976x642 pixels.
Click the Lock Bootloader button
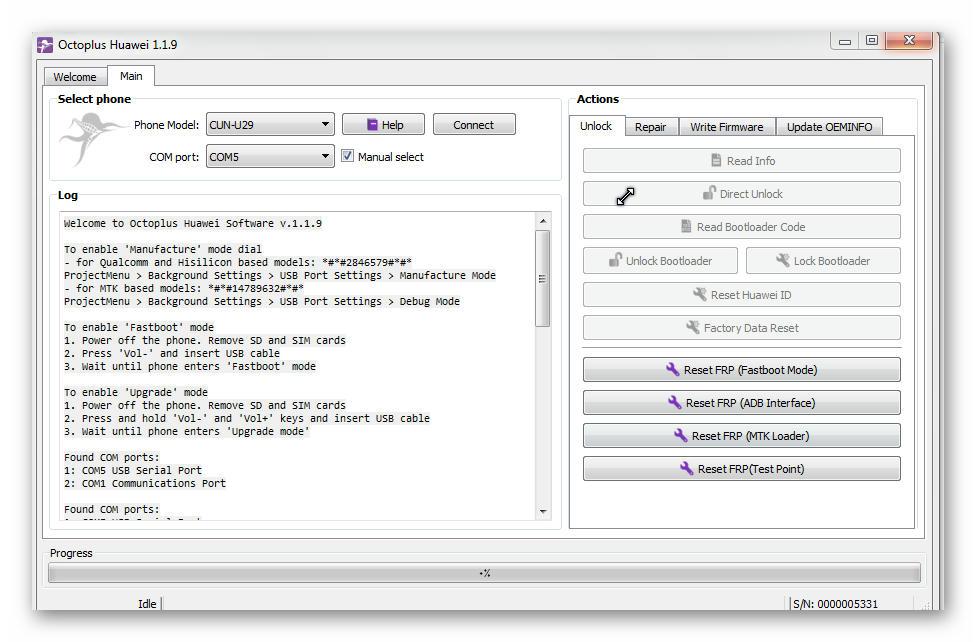coord(823,261)
